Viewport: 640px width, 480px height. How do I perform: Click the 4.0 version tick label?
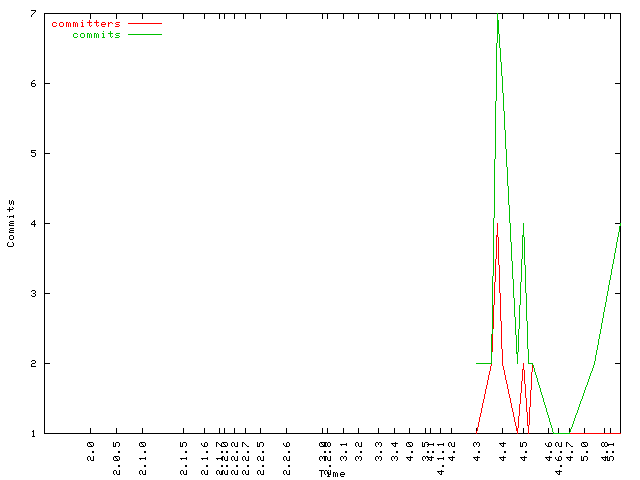coord(410,451)
